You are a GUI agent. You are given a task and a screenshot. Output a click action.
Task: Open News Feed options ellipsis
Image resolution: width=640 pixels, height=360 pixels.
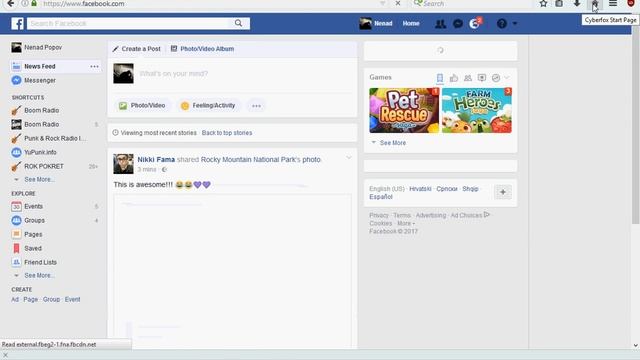tap(94, 66)
